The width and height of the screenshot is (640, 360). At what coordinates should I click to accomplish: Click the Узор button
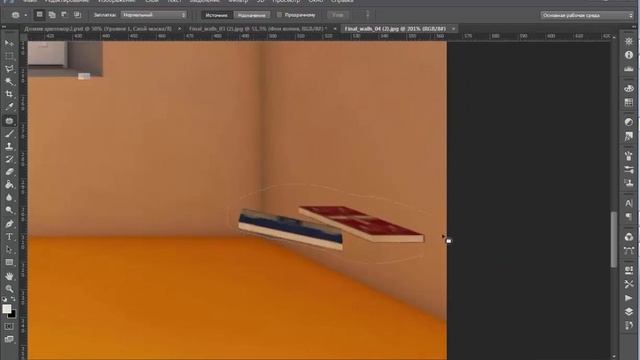pos(338,15)
